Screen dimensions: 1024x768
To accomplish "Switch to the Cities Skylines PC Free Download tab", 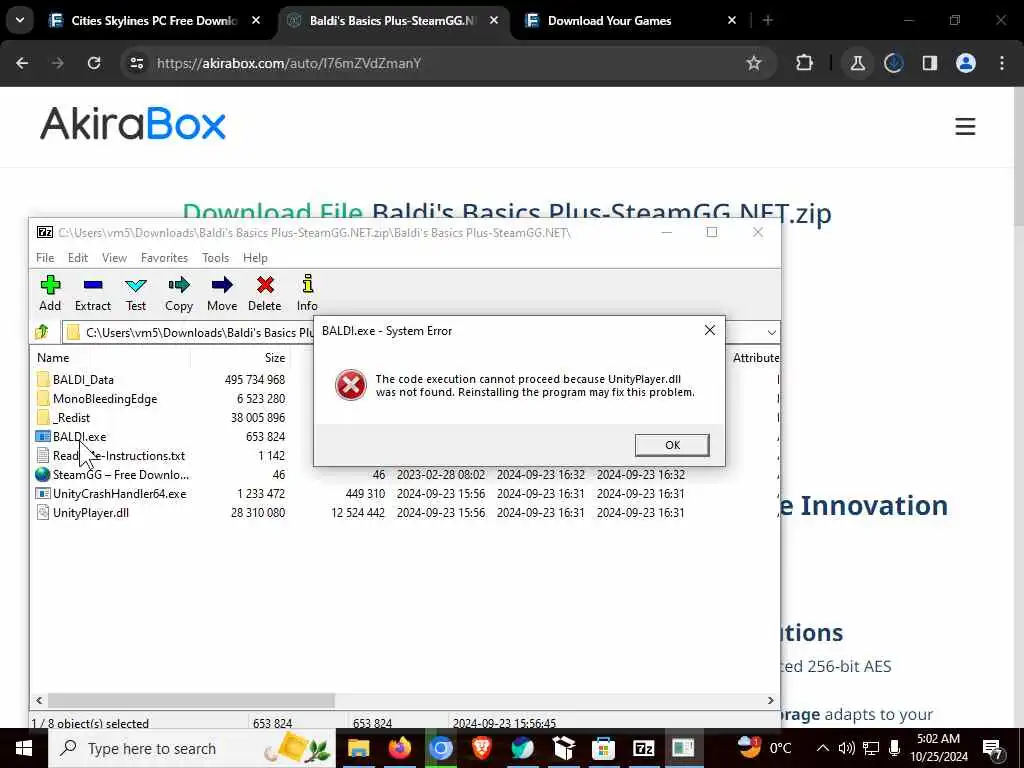I will tap(155, 21).
